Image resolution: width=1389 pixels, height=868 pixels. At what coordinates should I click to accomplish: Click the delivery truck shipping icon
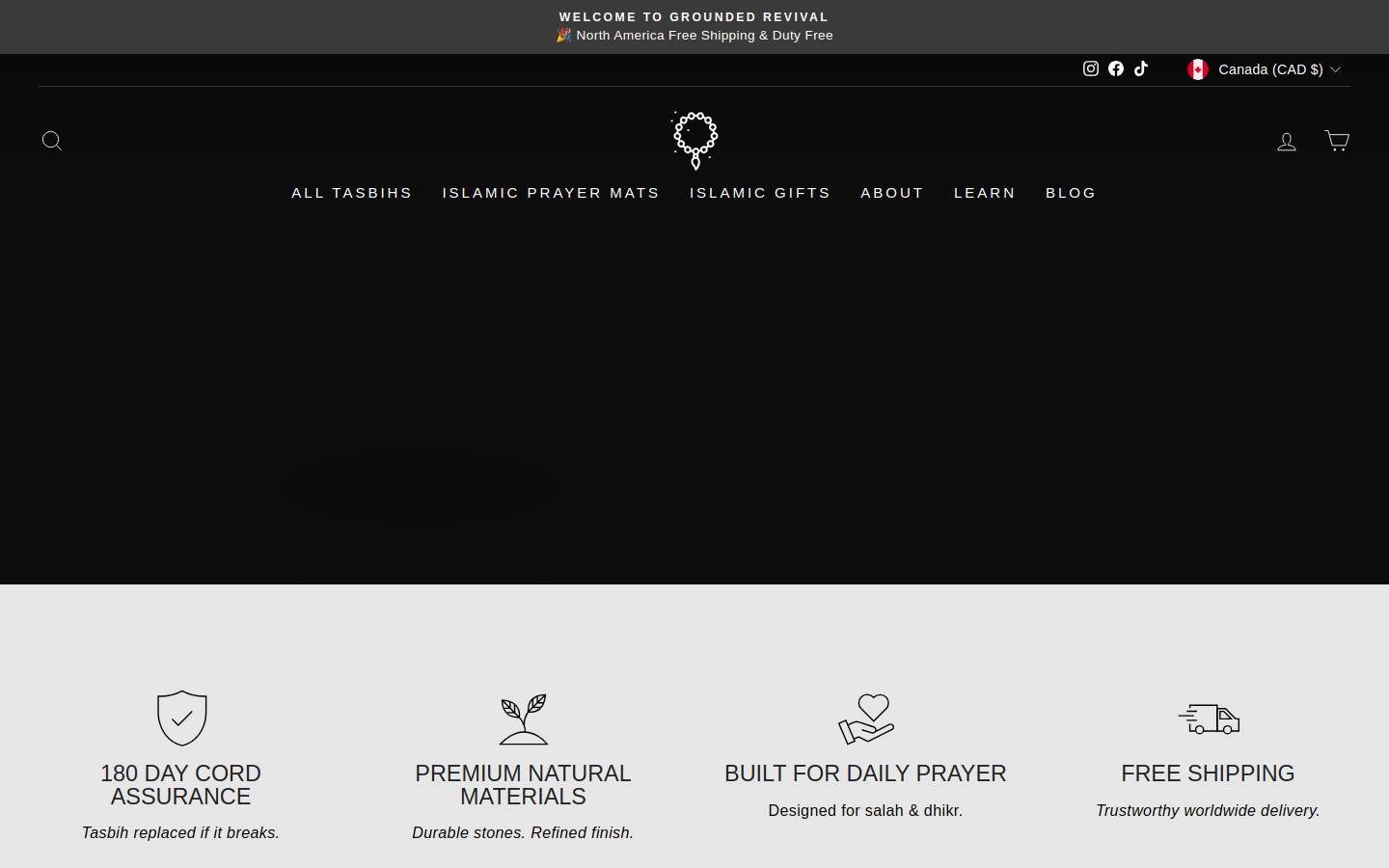click(1209, 719)
